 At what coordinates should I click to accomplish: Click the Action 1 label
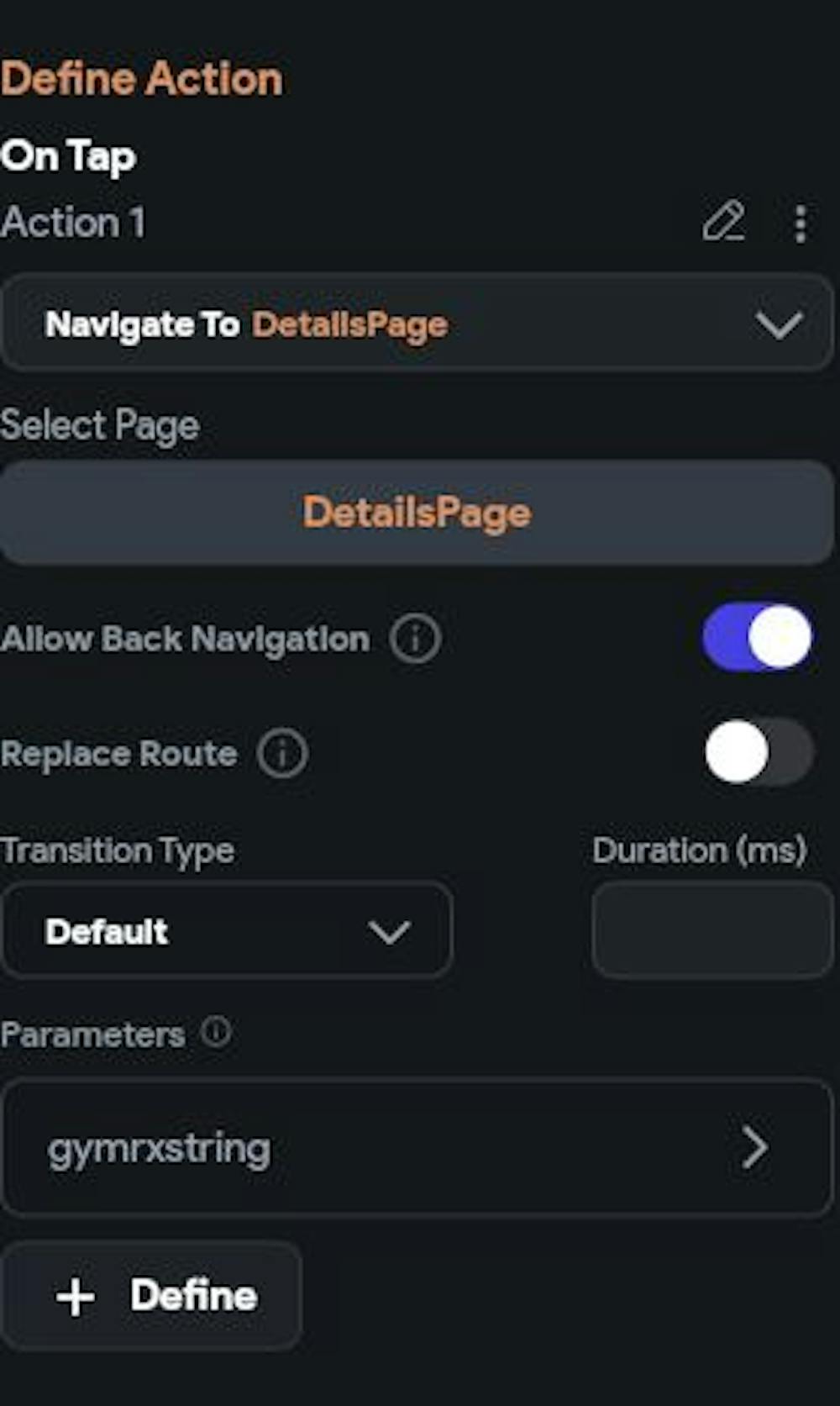73,223
